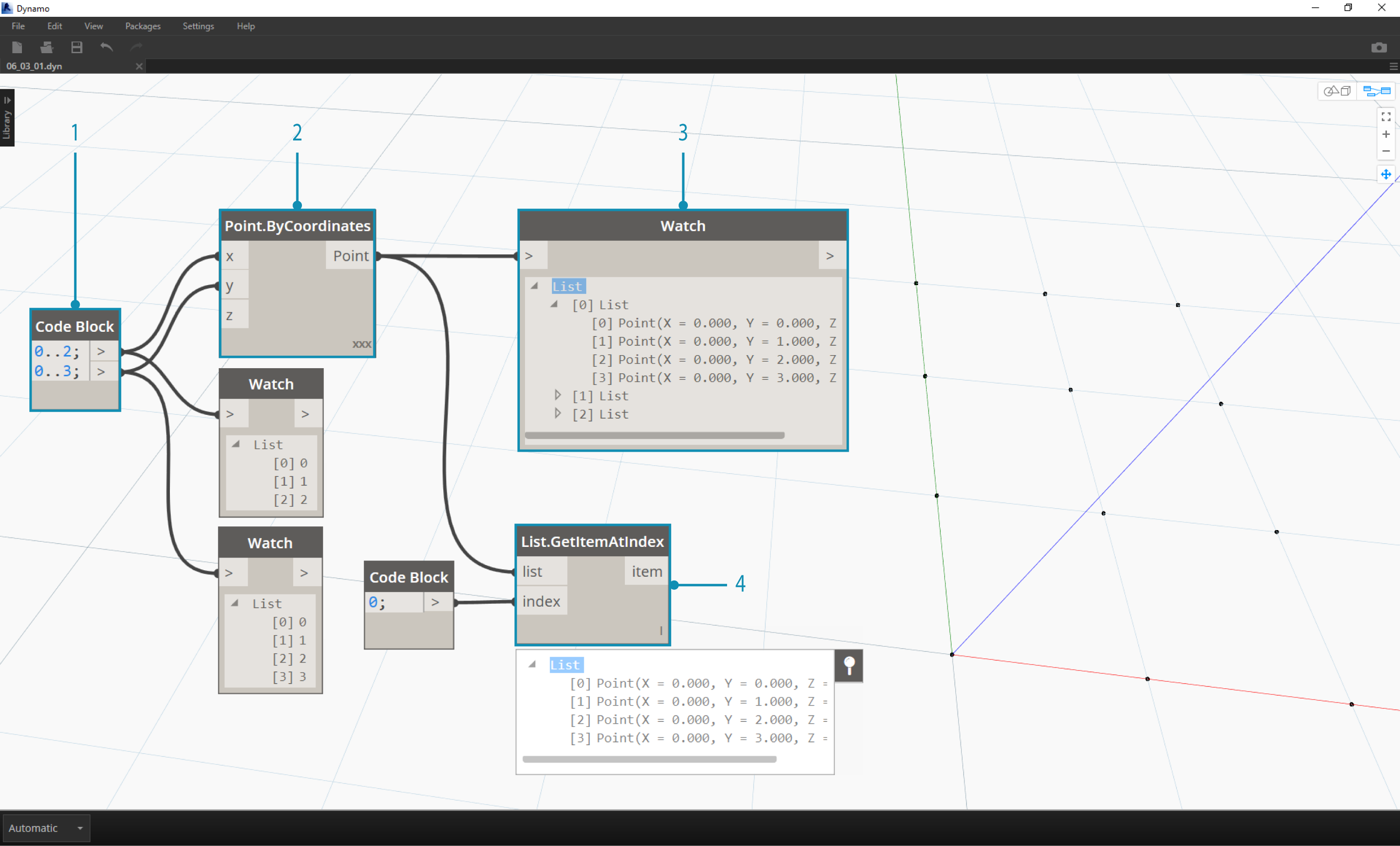The width and height of the screenshot is (1400, 846).
Task: Click the middle Watch node input port
Action: click(235, 414)
